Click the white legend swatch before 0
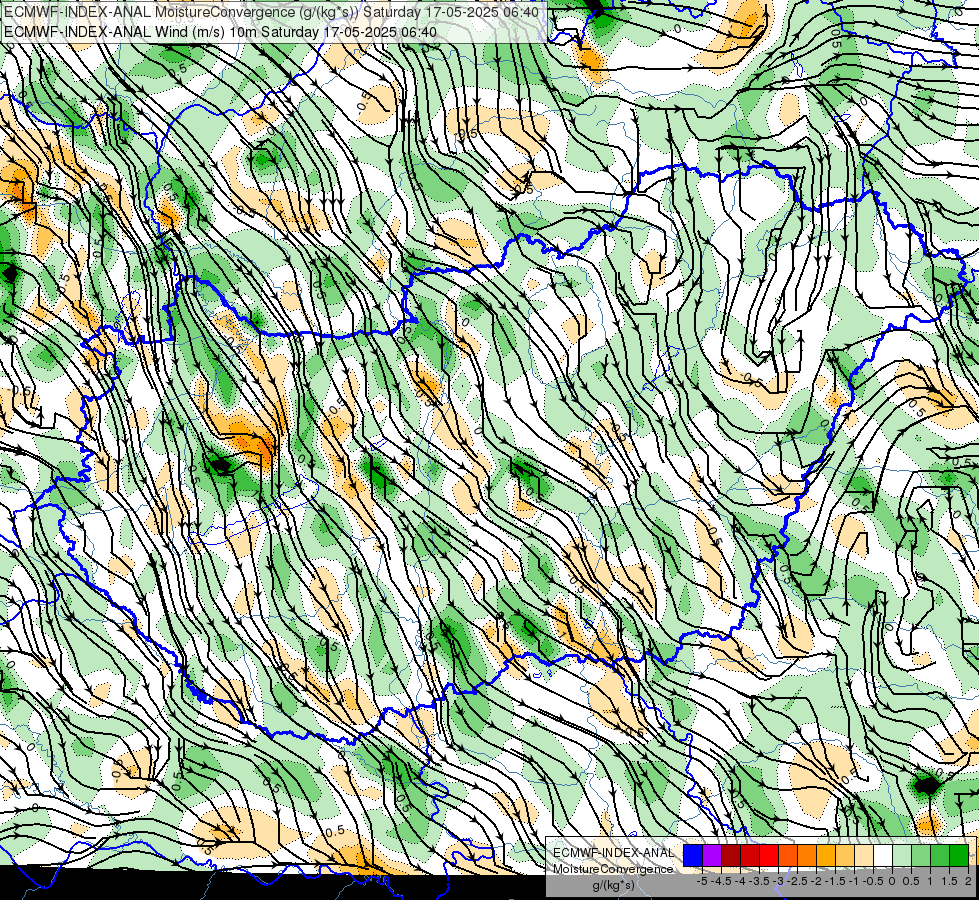The width and height of the screenshot is (979, 900). 883,856
